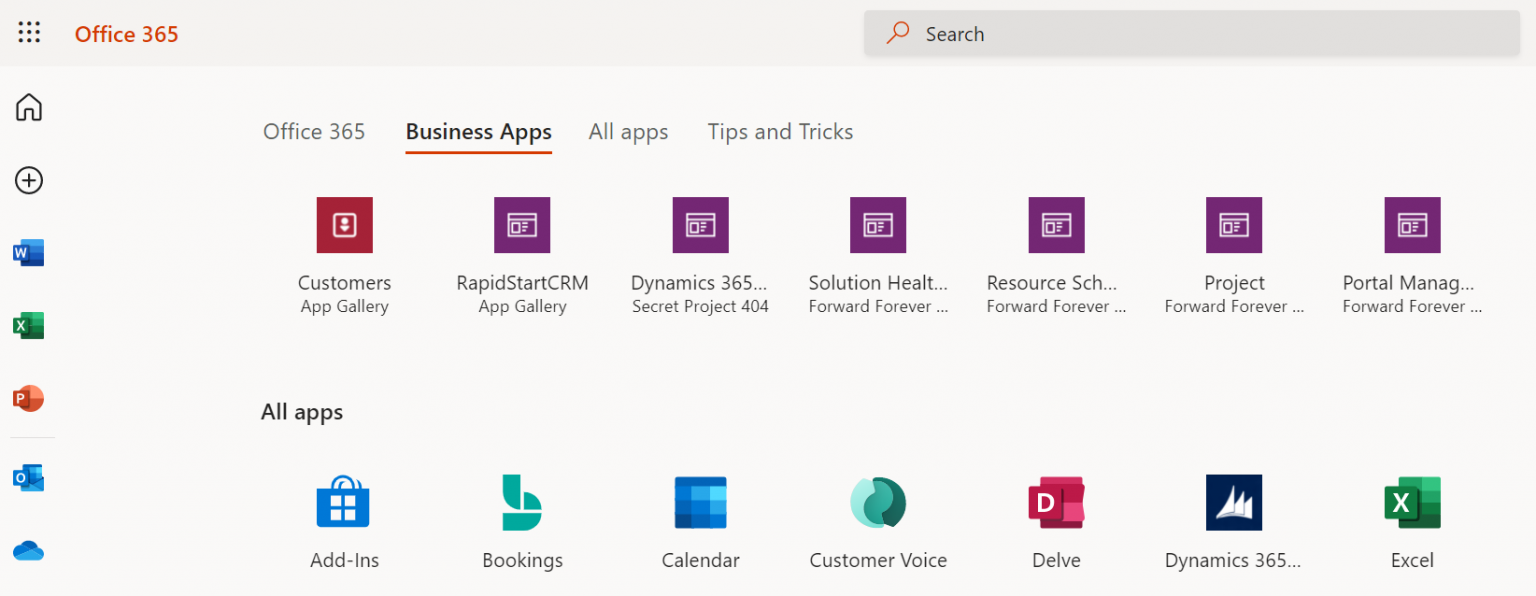
Task: Open the Add-Ins store icon
Action: click(x=343, y=502)
